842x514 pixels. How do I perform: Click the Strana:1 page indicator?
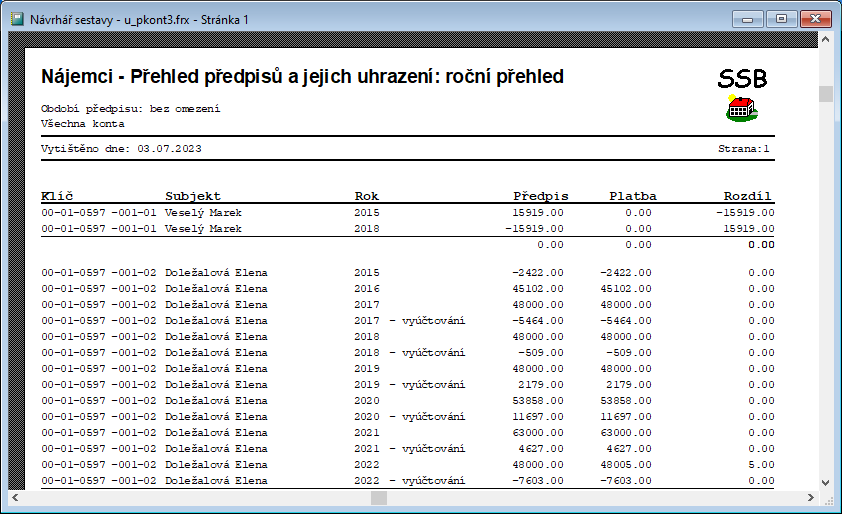(x=744, y=148)
